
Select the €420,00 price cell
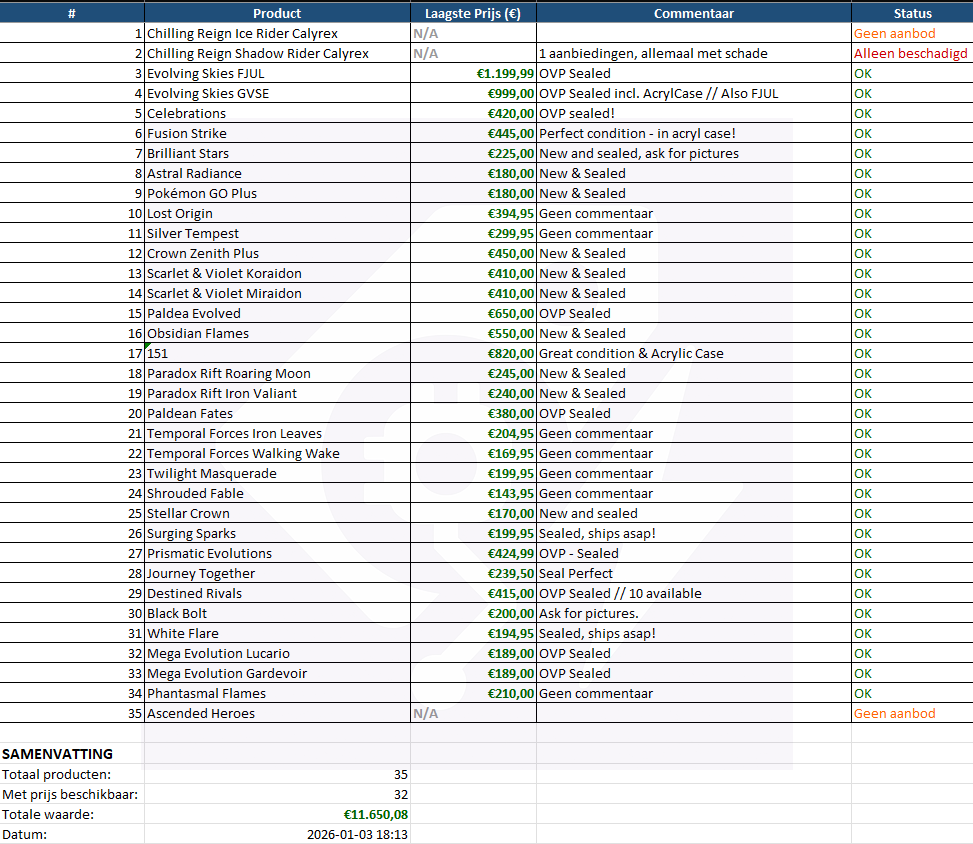point(473,114)
